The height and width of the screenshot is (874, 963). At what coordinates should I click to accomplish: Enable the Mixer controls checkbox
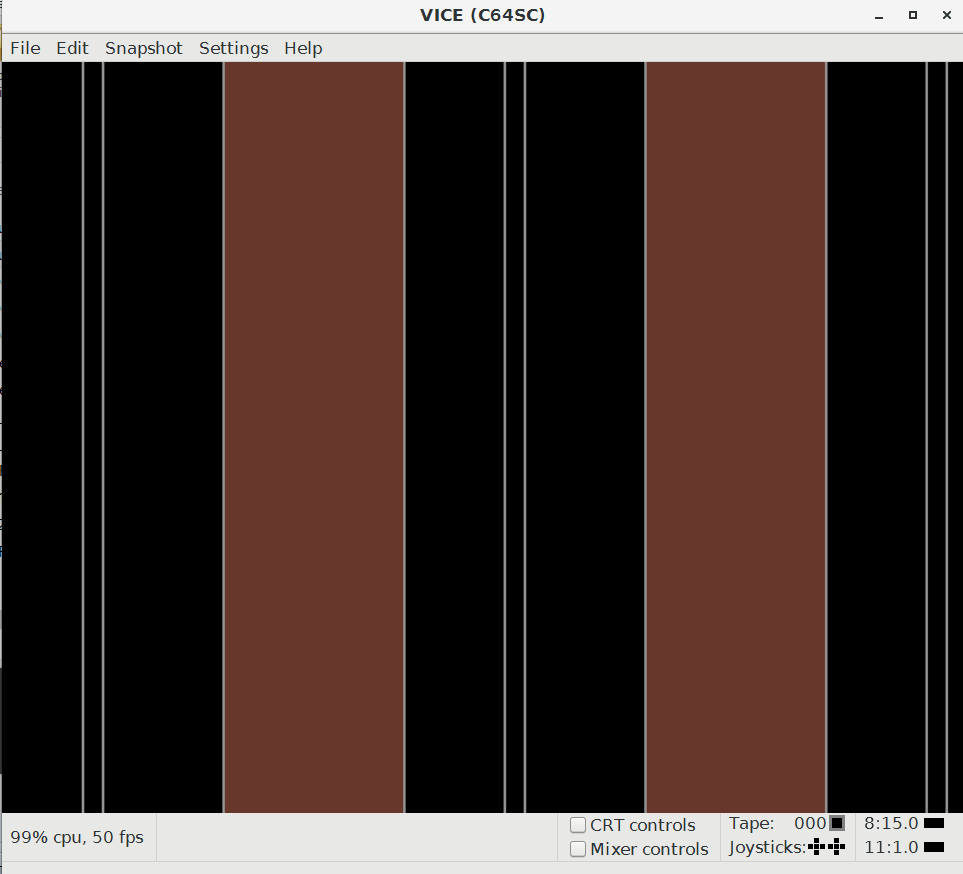[577, 849]
